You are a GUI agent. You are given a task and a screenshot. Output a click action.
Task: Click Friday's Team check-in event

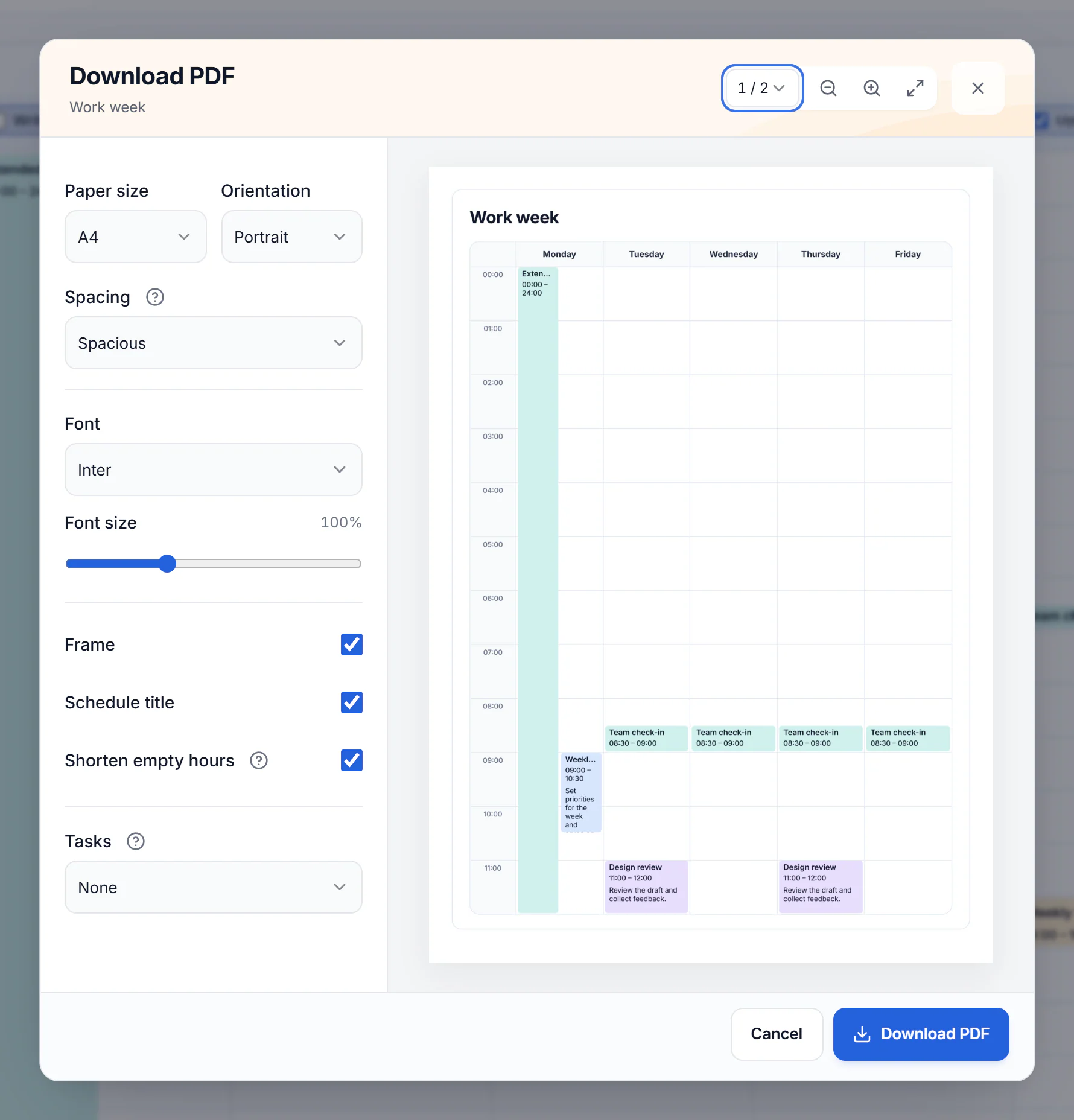[907, 738]
